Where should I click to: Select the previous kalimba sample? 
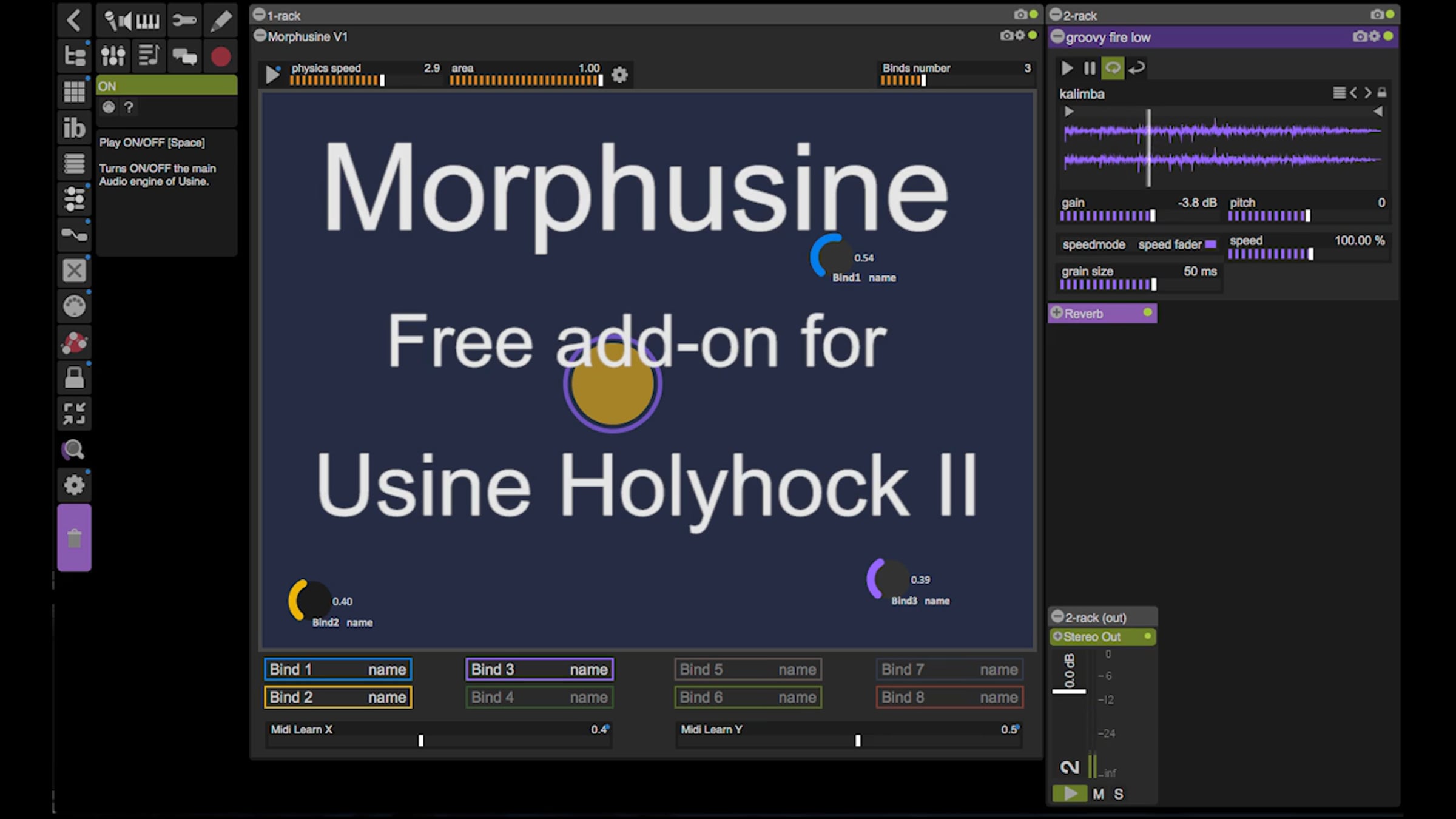click(x=1353, y=93)
